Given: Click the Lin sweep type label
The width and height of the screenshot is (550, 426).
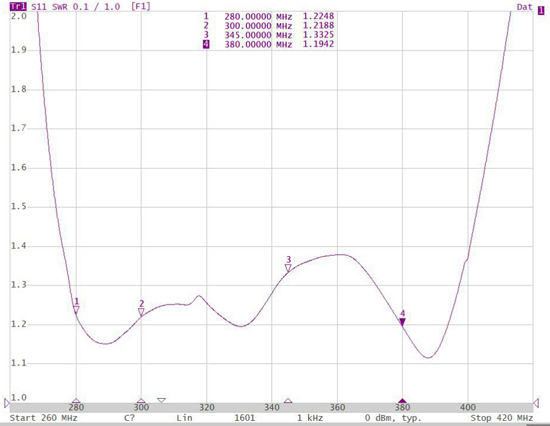Looking at the screenshot, I should tap(184, 418).
